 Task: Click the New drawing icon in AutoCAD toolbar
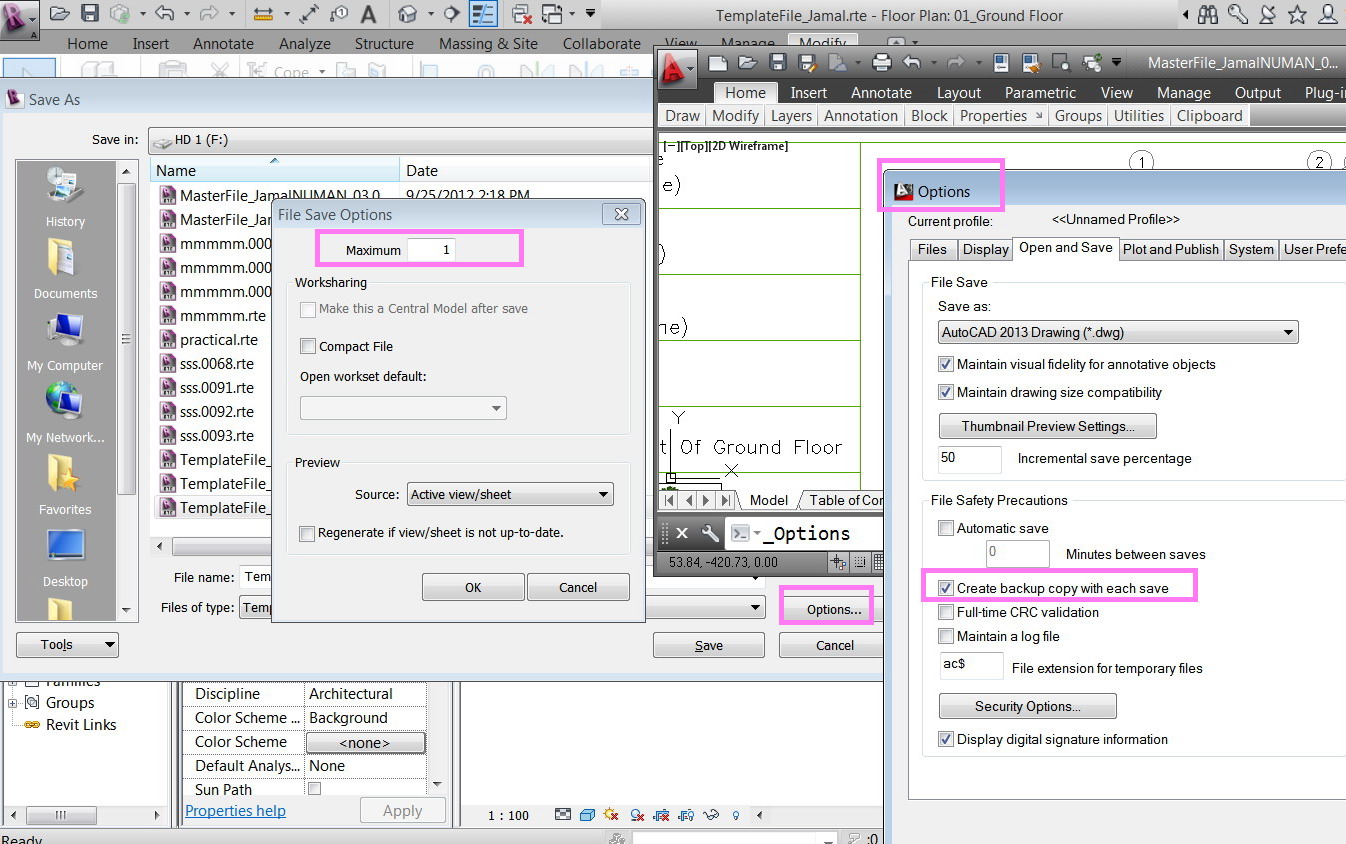[x=716, y=62]
